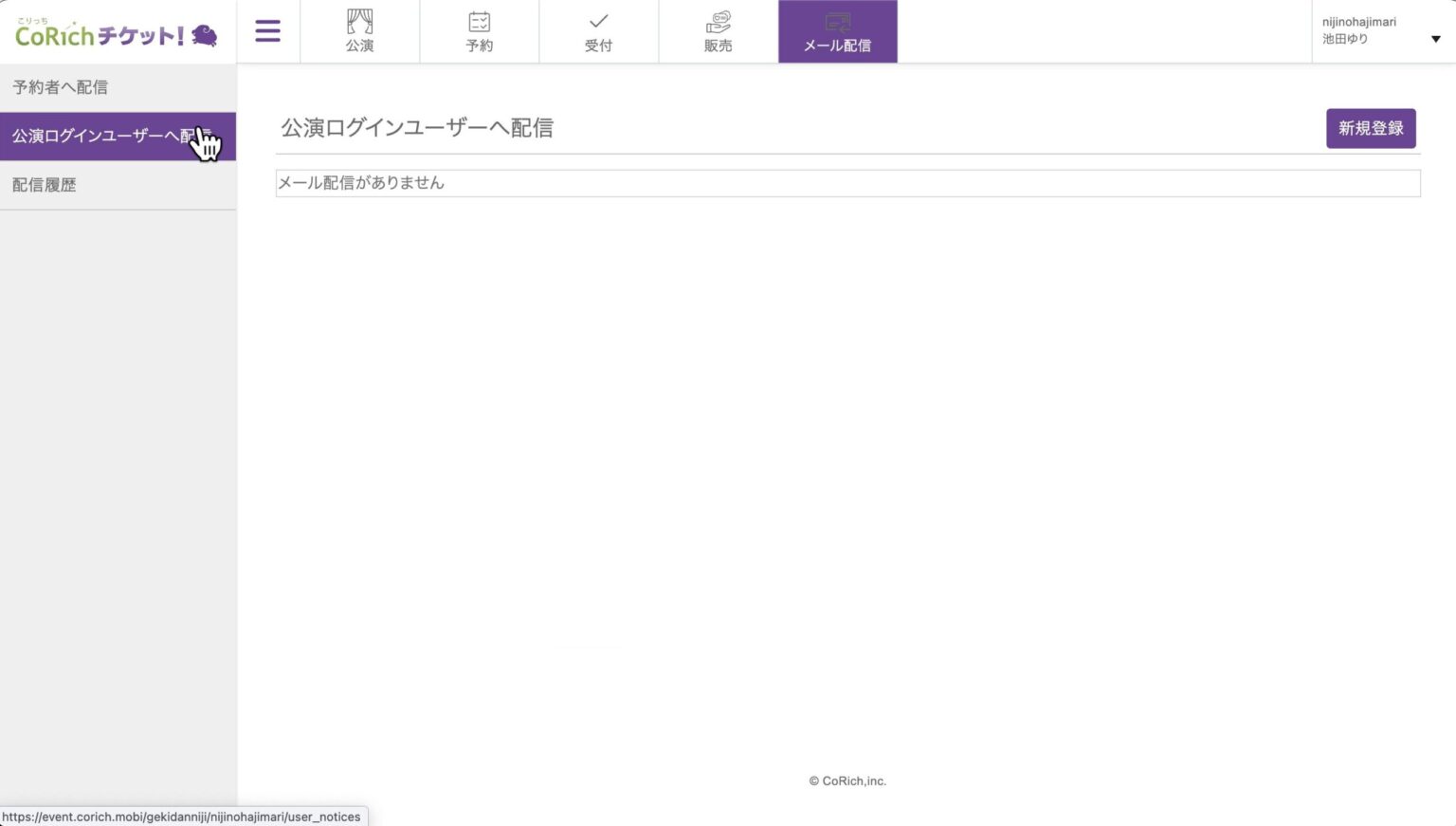Click the 公演ログインユーザーへ配信 page heading
The width and height of the screenshot is (1456, 826).
419,128
